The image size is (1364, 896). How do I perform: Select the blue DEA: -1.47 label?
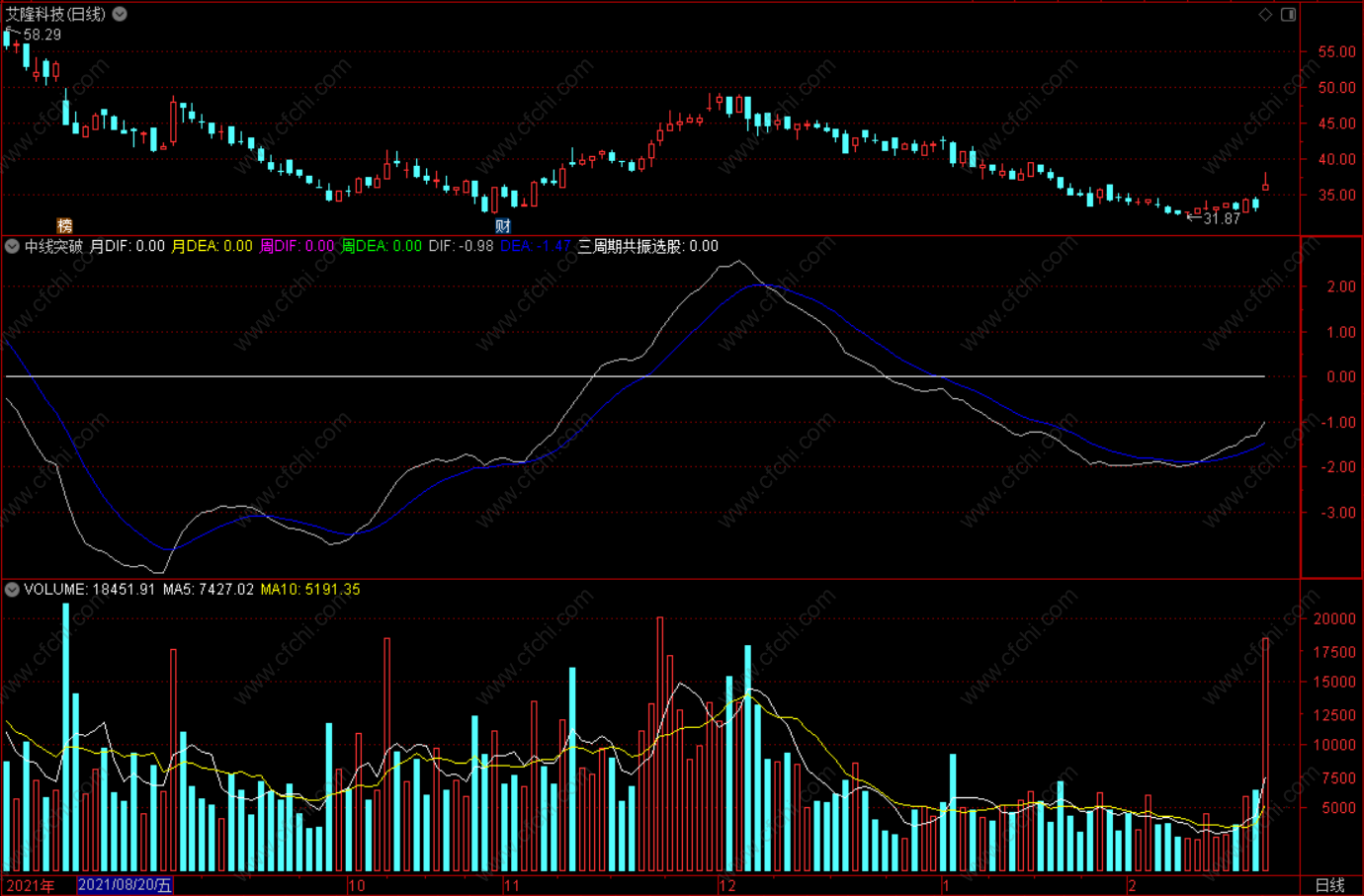point(536,246)
